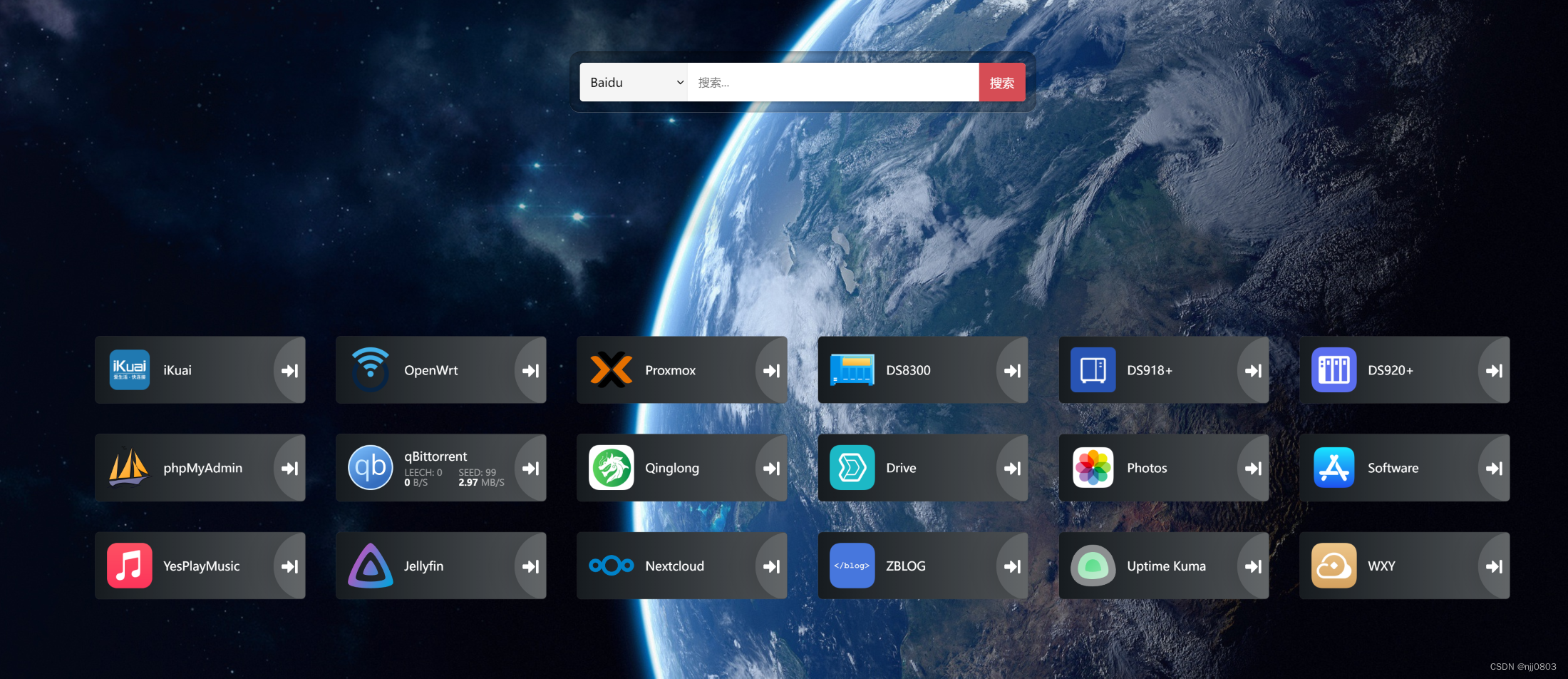Click the arrow button on iKuai card
Image resolution: width=1568 pixels, height=679 pixels.
click(x=290, y=370)
